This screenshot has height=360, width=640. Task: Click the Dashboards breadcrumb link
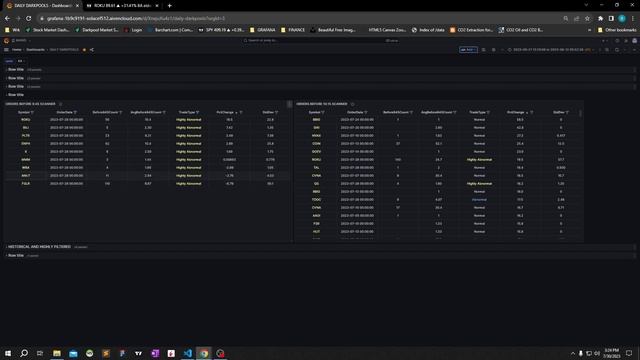[36, 50]
